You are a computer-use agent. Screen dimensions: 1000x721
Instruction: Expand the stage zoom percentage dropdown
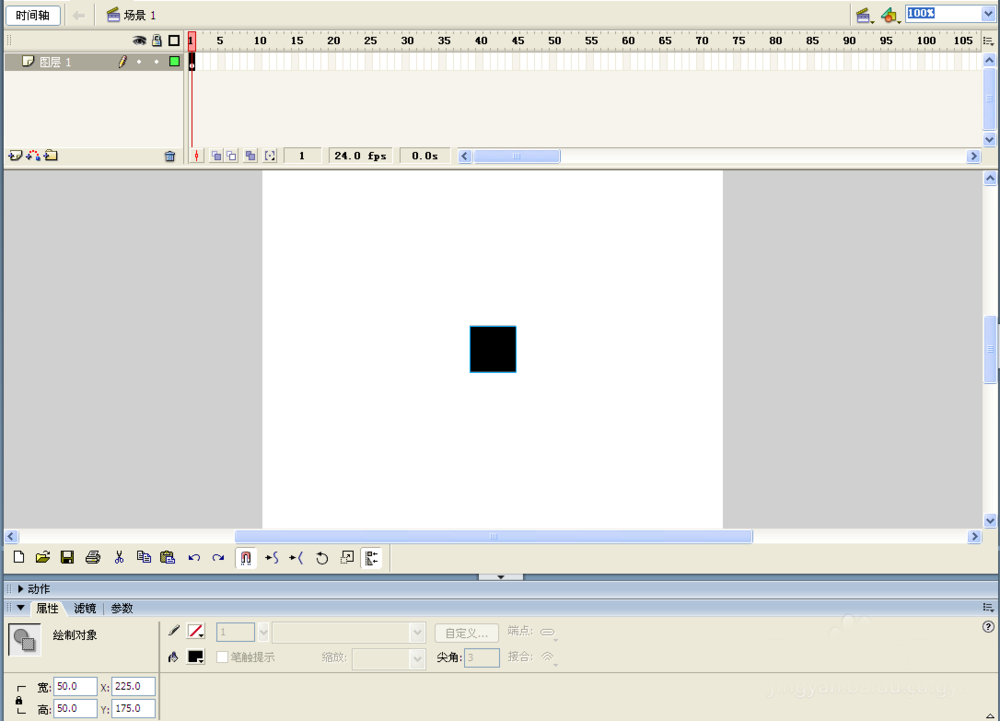[x=988, y=14]
